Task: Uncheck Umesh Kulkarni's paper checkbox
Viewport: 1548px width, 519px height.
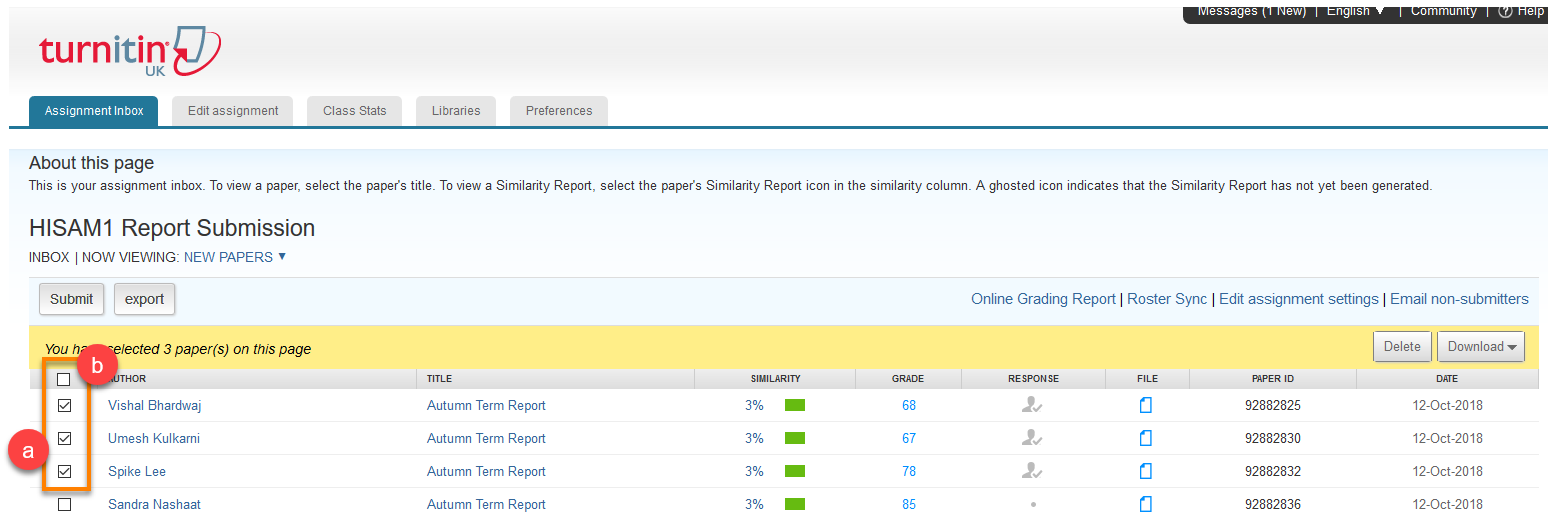Action: (x=64, y=438)
